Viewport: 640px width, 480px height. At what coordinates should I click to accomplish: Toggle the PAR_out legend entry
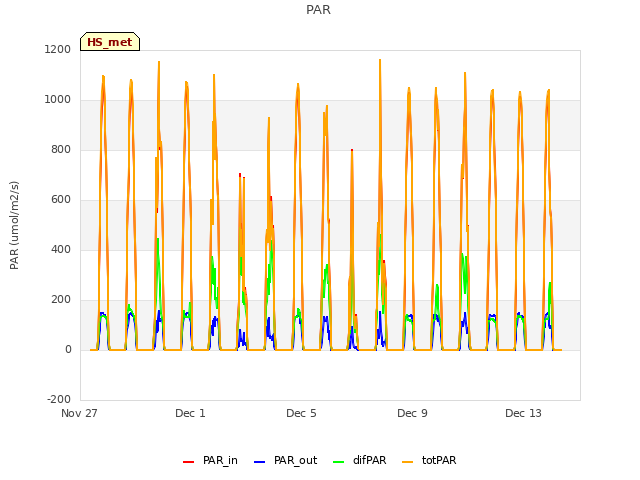point(285,460)
